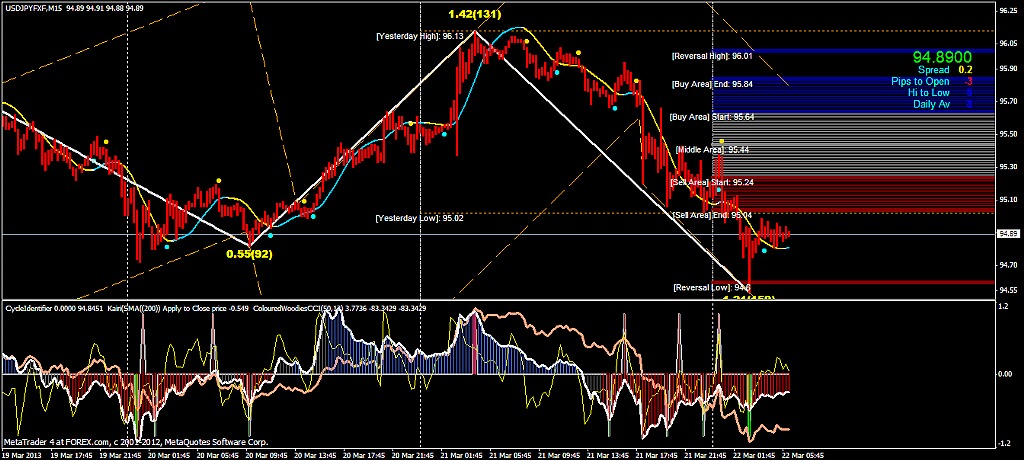Click the 20 Mar 09:45 time axis label
Viewport: 1024px width, 460px height.
click(x=266, y=455)
